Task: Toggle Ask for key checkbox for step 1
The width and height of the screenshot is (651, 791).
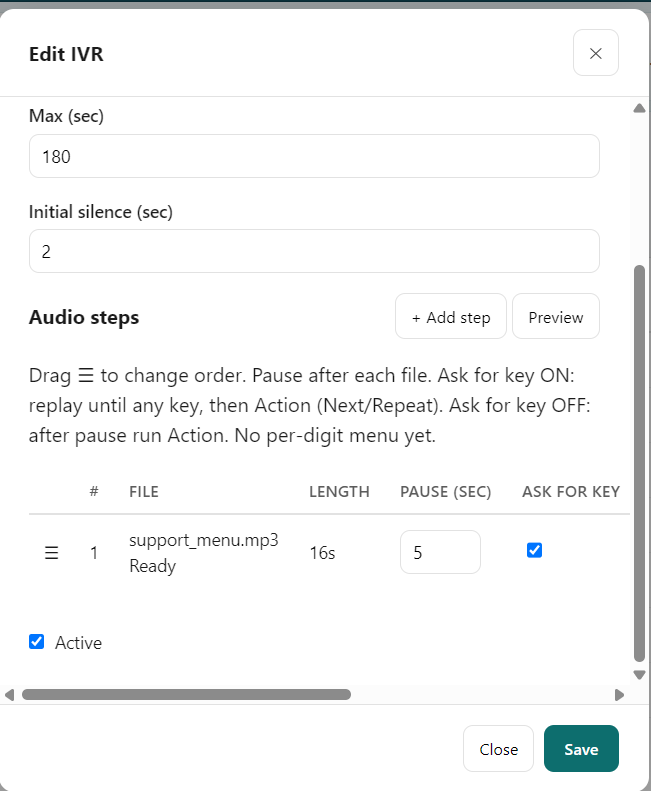Action: point(534,550)
